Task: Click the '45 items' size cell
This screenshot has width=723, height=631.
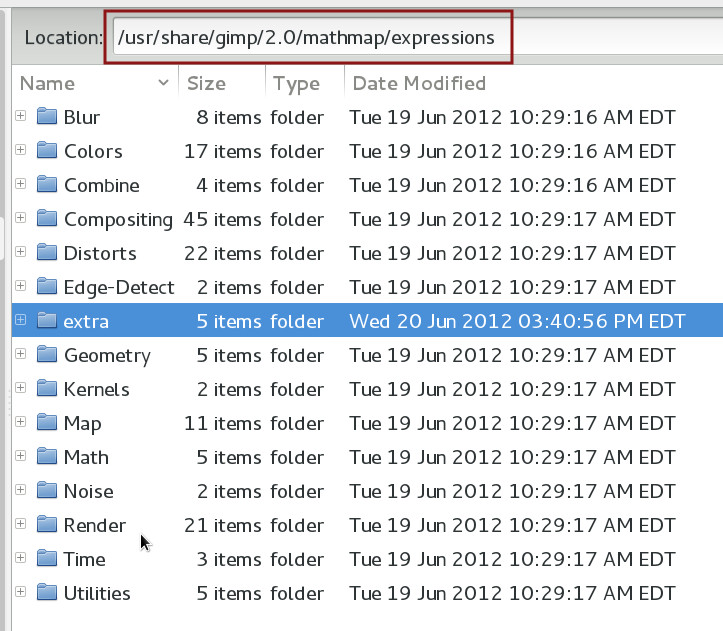Action: 223,219
